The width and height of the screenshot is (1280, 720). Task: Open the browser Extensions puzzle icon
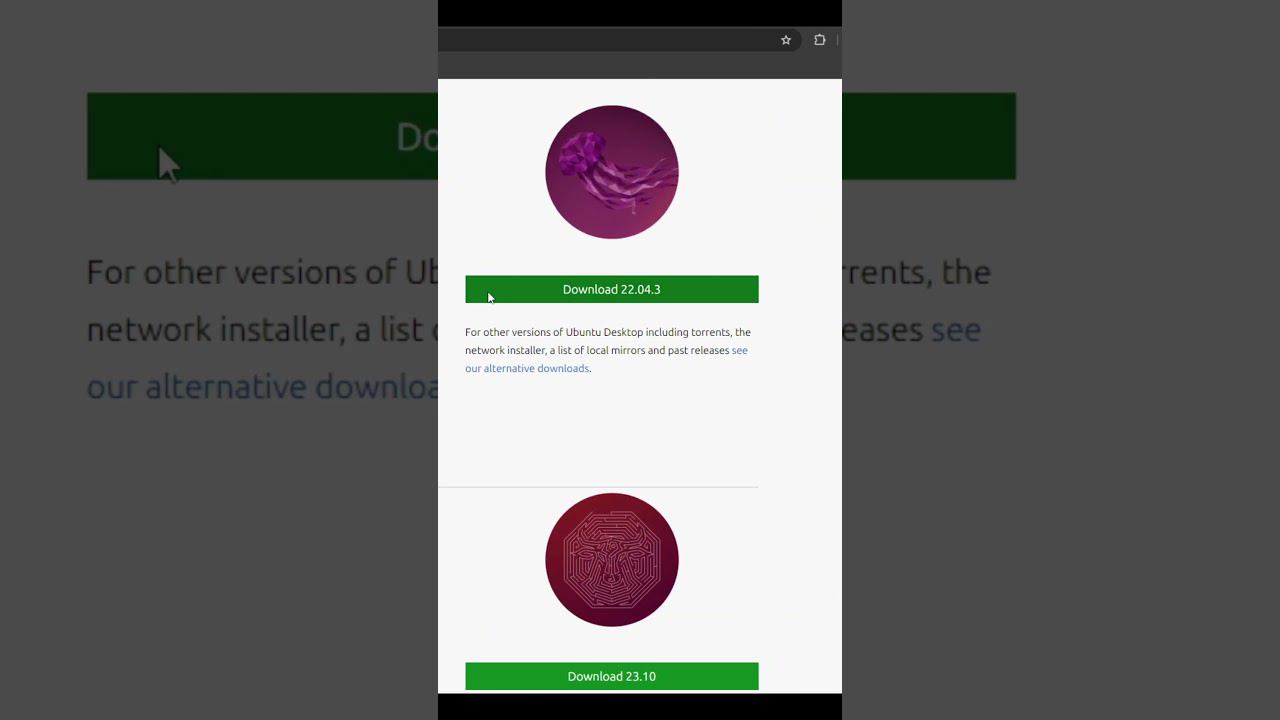[820, 40]
